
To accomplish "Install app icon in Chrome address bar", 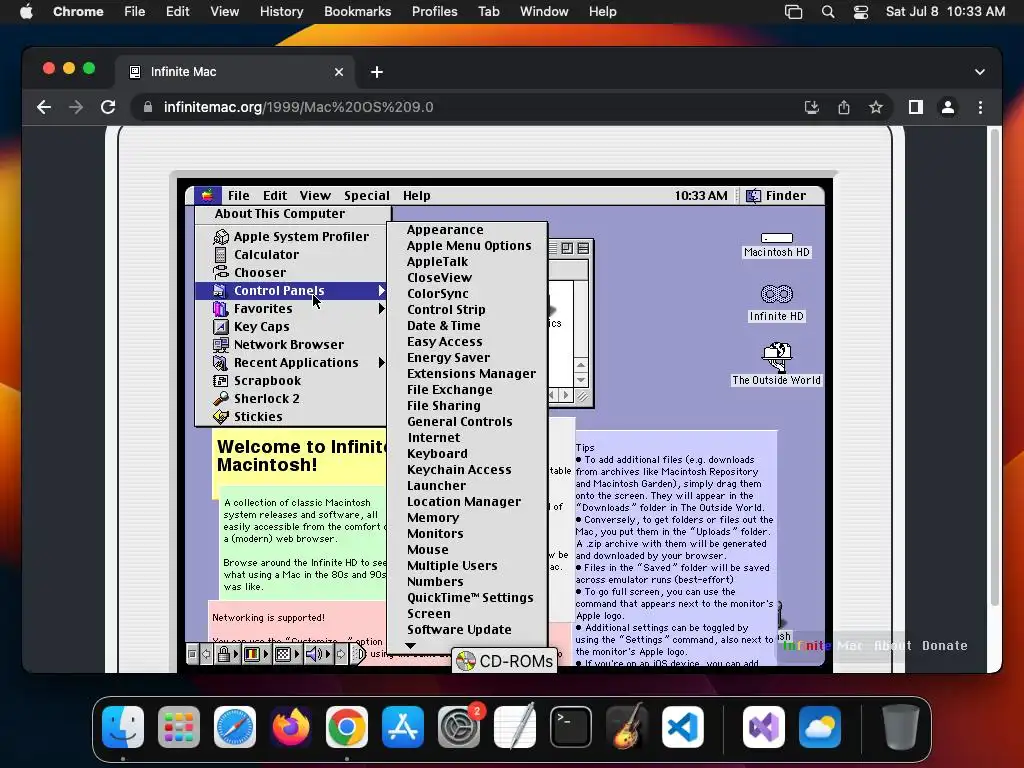I will (812, 107).
